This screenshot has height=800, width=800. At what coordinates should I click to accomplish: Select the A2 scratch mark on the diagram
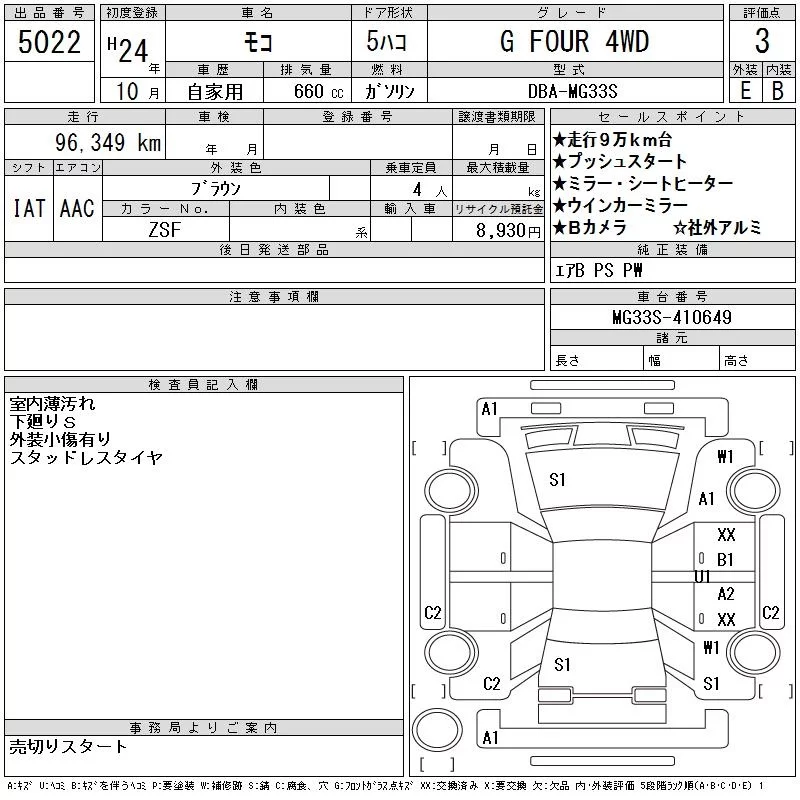coord(726,593)
